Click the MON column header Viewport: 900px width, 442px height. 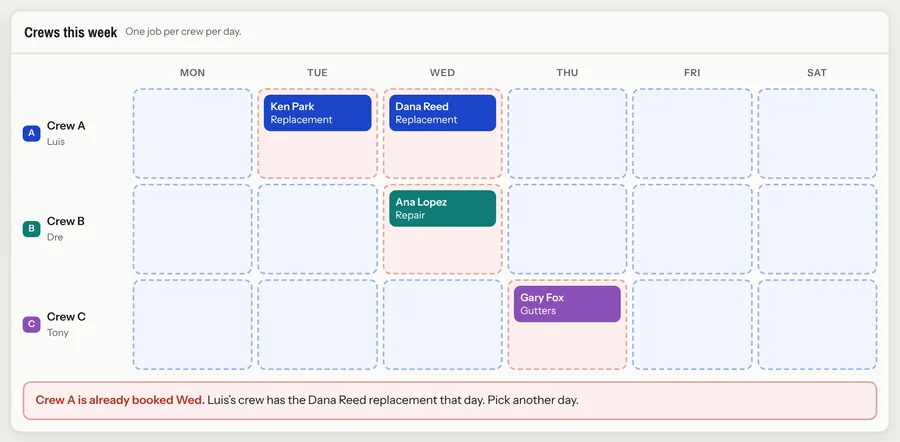click(192, 72)
